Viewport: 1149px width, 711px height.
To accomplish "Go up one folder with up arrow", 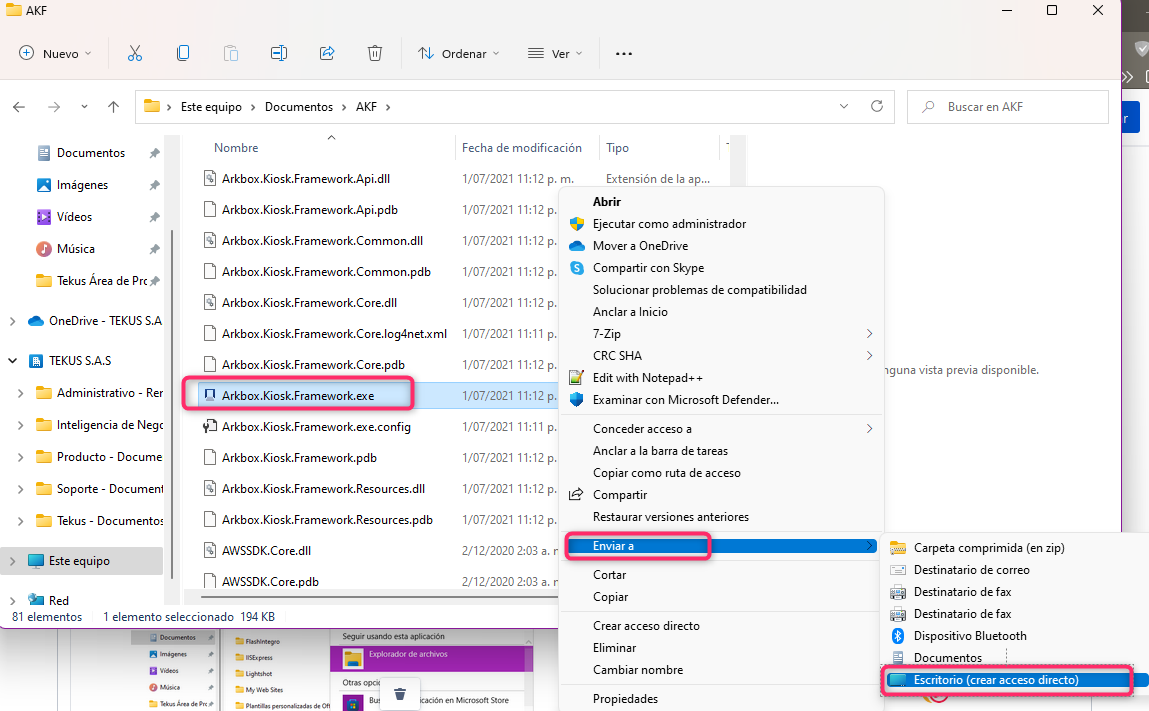I will 113,106.
